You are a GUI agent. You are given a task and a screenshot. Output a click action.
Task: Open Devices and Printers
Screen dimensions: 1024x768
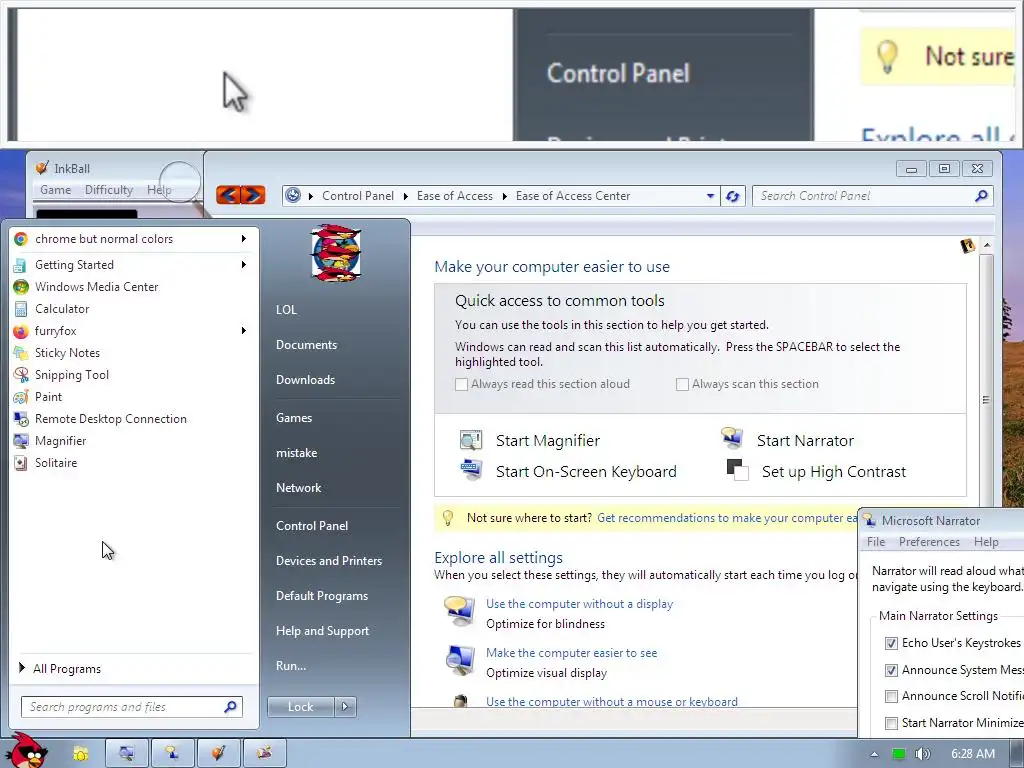point(329,561)
